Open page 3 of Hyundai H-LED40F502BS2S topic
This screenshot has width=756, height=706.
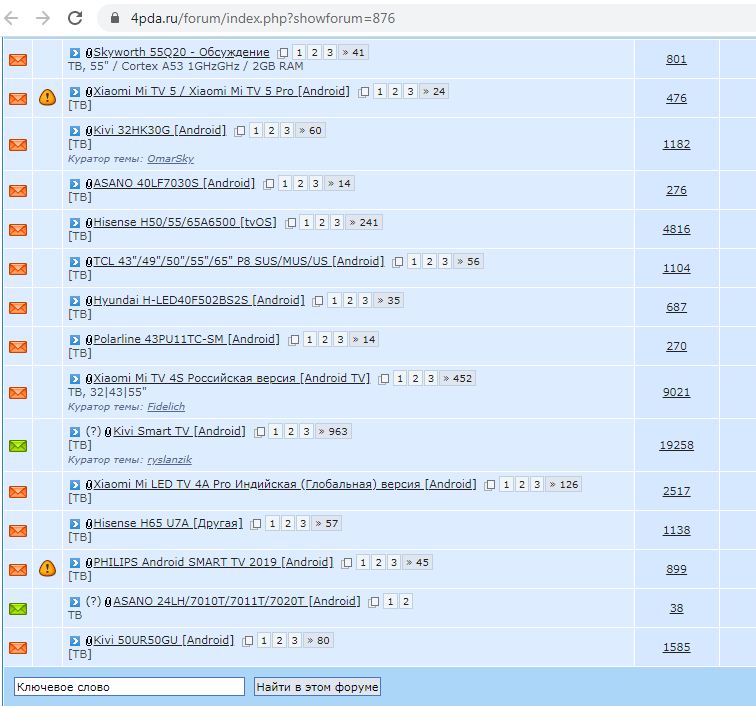point(365,301)
